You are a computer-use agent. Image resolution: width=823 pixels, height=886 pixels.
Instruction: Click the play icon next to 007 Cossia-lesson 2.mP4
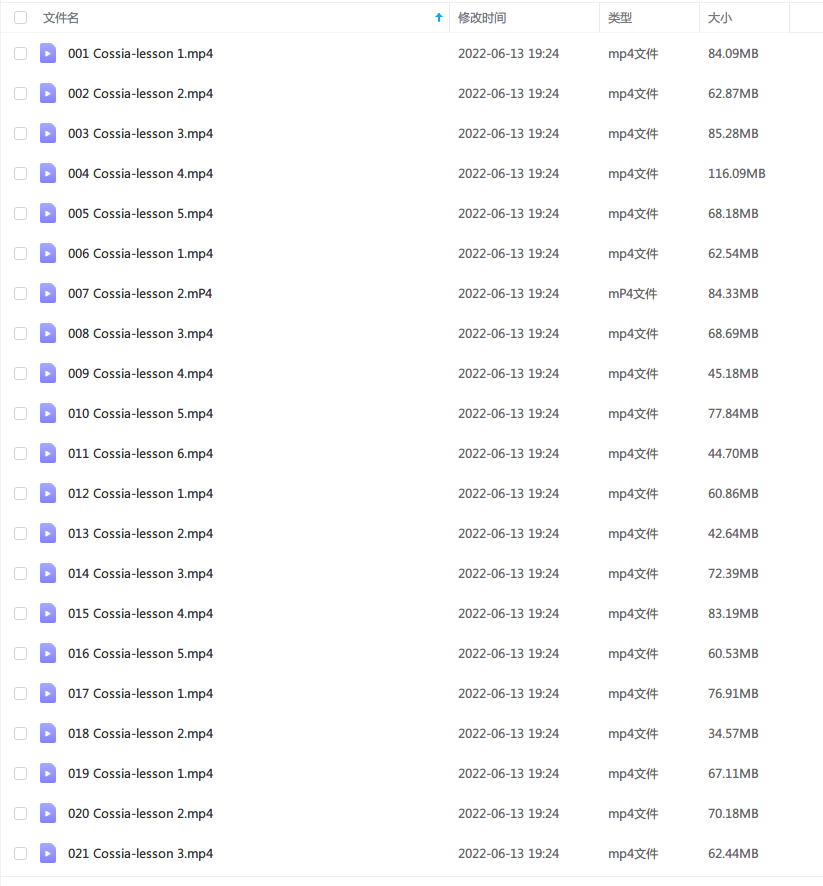tap(48, 293)
